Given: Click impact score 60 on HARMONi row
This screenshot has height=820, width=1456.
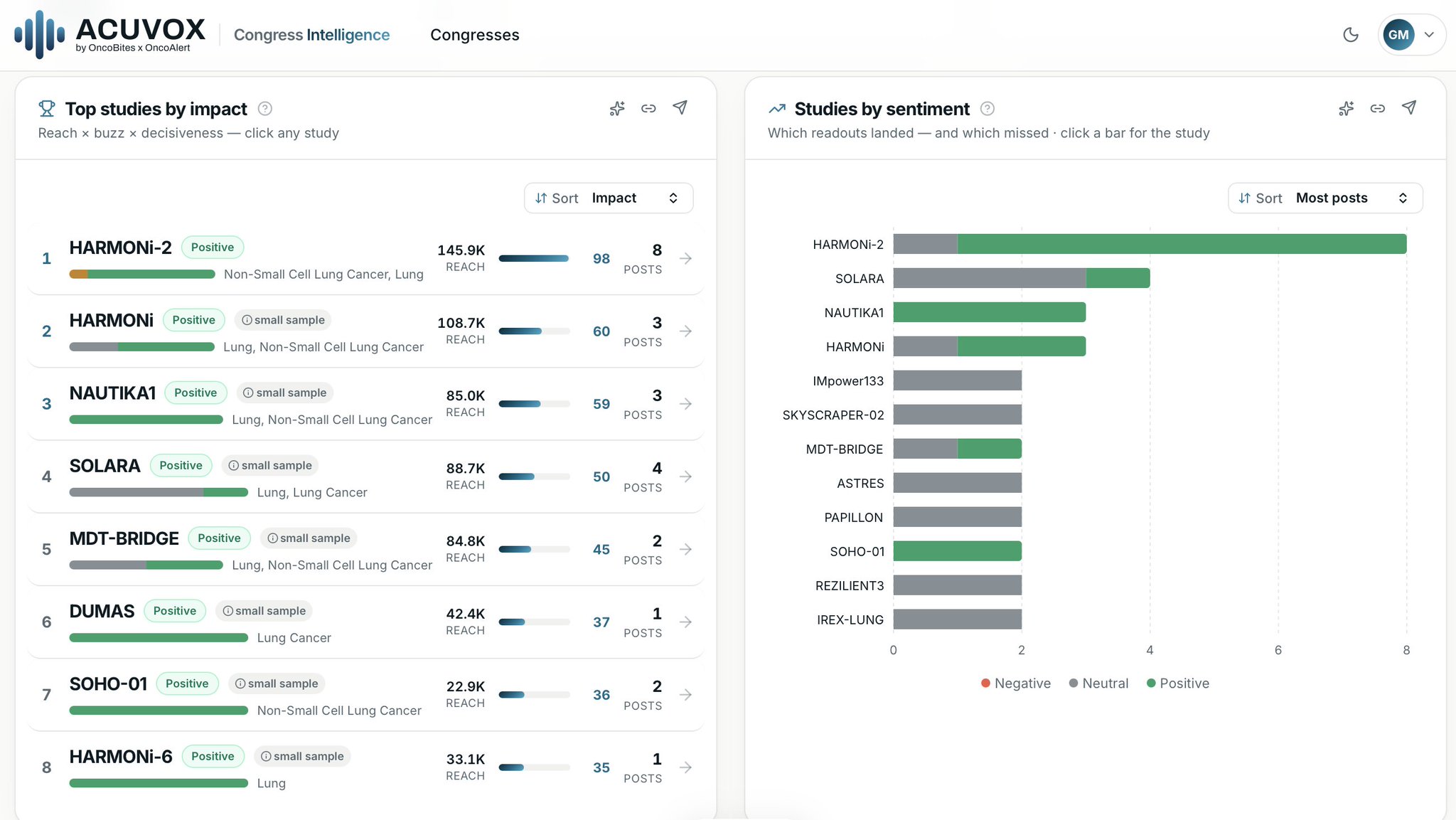Looking at the screenshot, I should 601,331.
